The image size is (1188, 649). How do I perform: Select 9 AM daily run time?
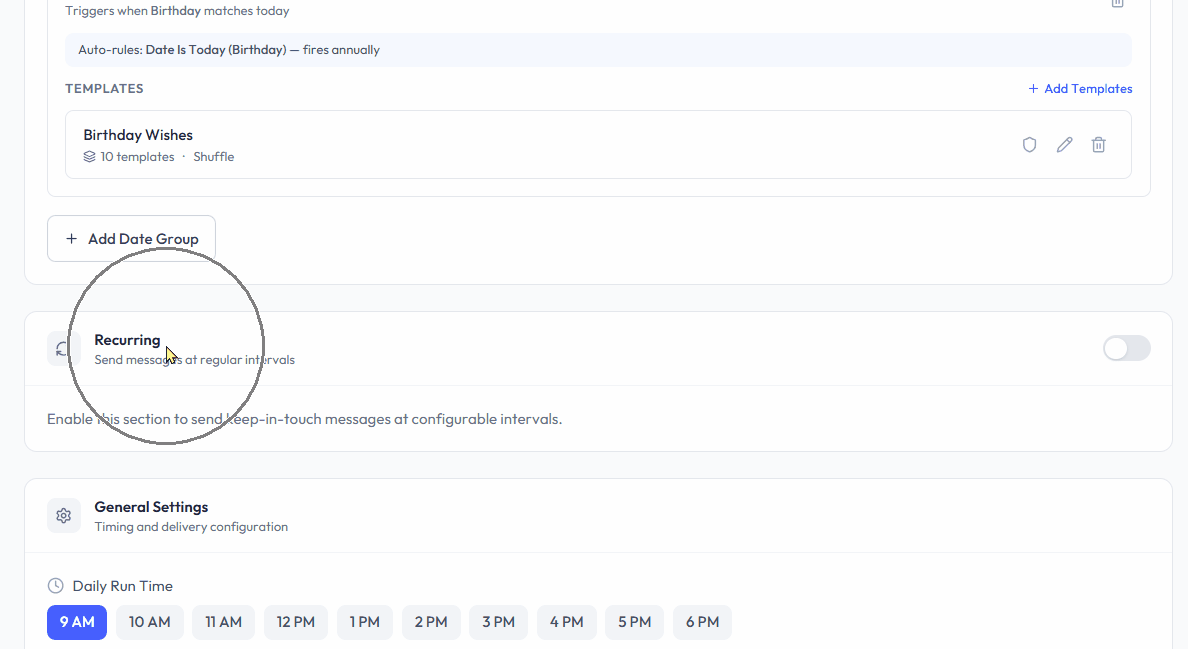click(x=77, y=622)
